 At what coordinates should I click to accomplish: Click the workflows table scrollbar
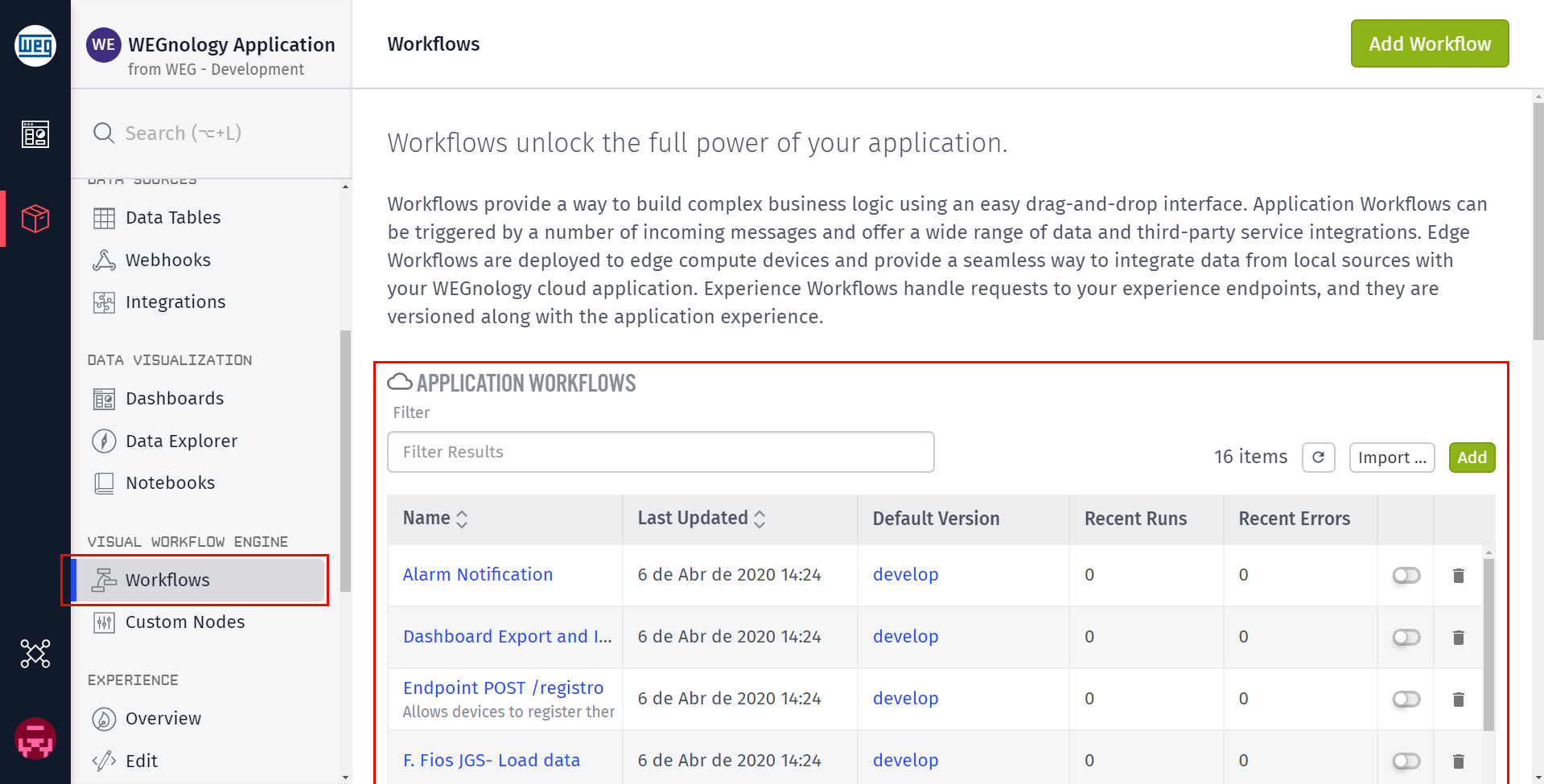point(1488,645)
